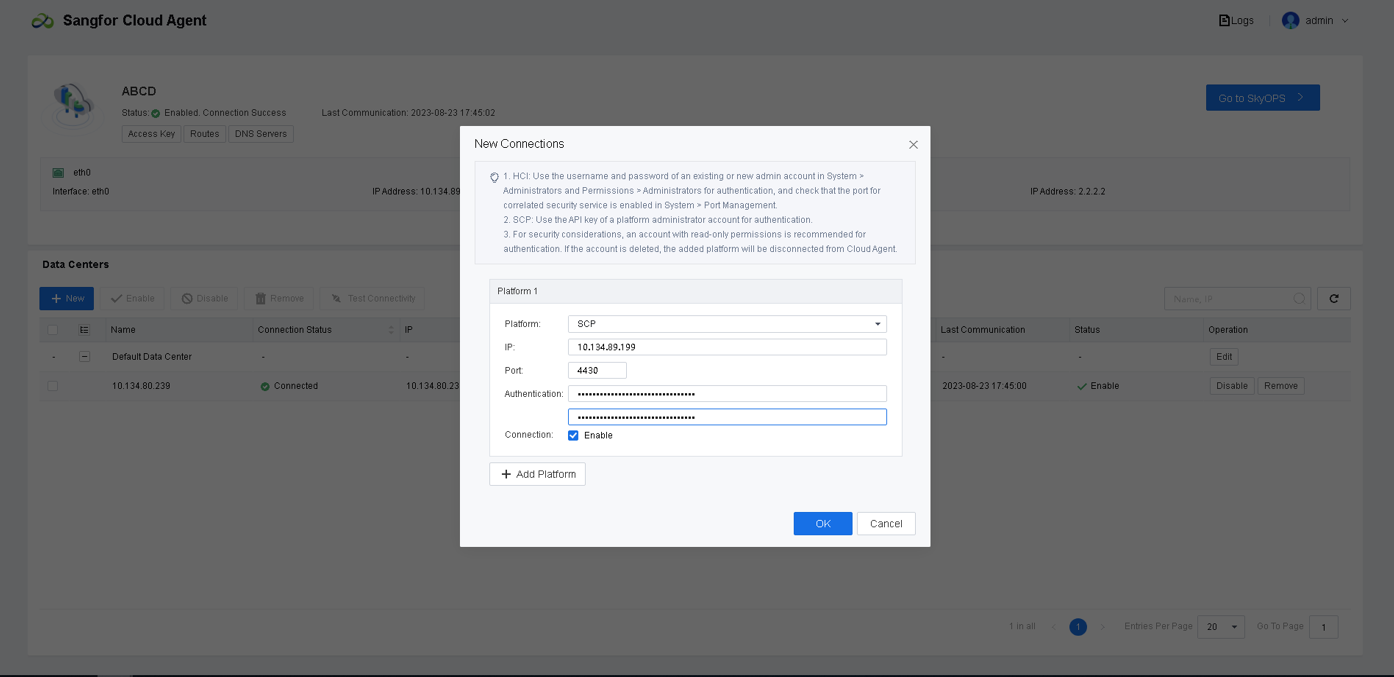Image resolution: width=1394 pixels, height=677 pixels.
Task: Check the checkbox for row 10.134.80.239
Action: 53,385
